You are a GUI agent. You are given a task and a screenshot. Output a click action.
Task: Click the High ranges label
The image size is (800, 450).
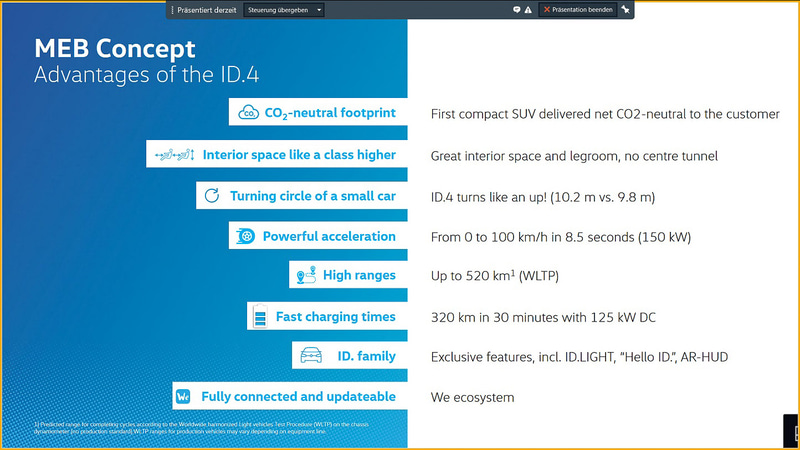click(x=359, y=275)
